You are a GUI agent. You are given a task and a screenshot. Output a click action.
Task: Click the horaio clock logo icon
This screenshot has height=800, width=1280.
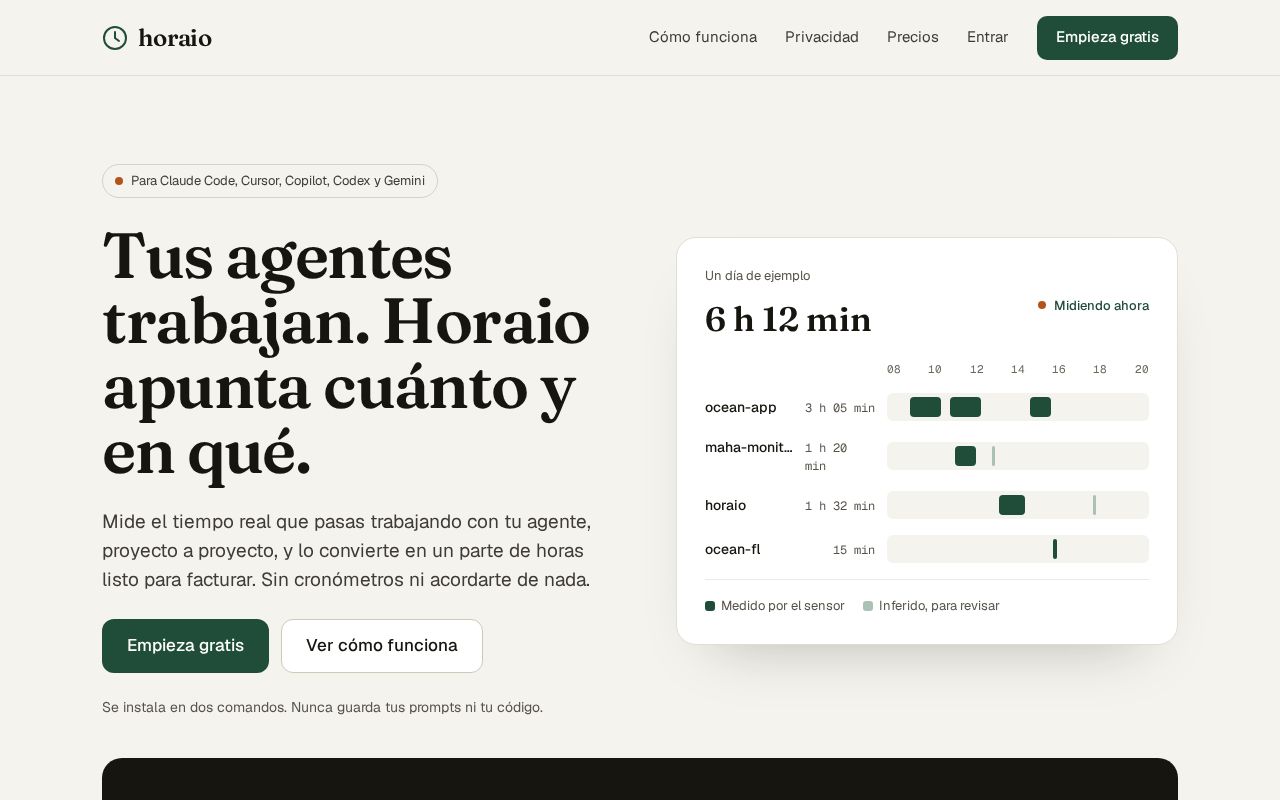(x=115, y=38)
